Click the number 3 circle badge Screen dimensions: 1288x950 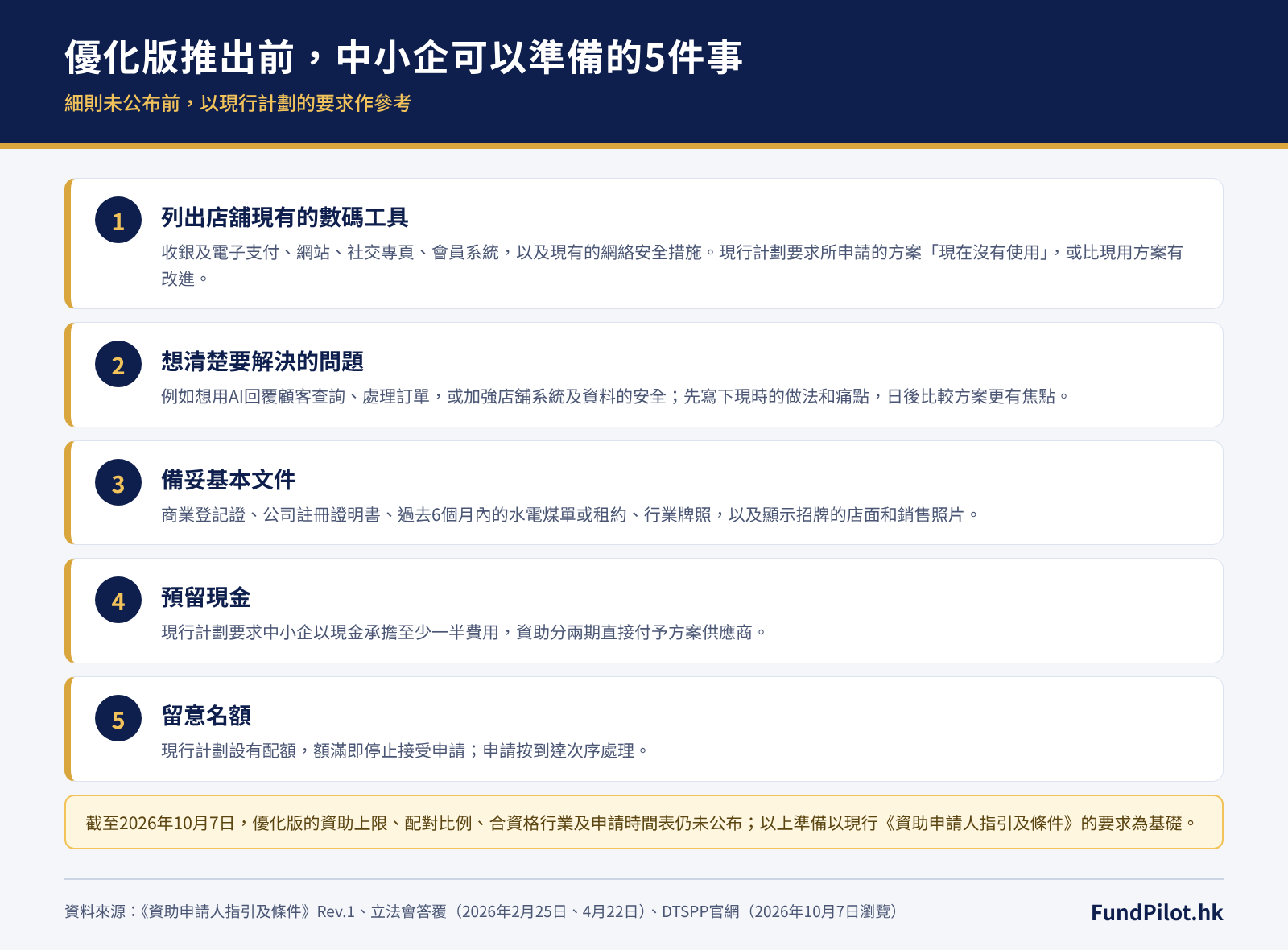click(118, 482)
